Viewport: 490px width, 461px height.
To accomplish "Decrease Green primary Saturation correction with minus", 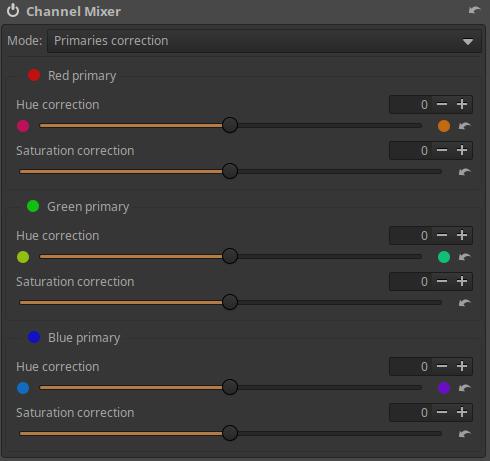I will (442, 281).
